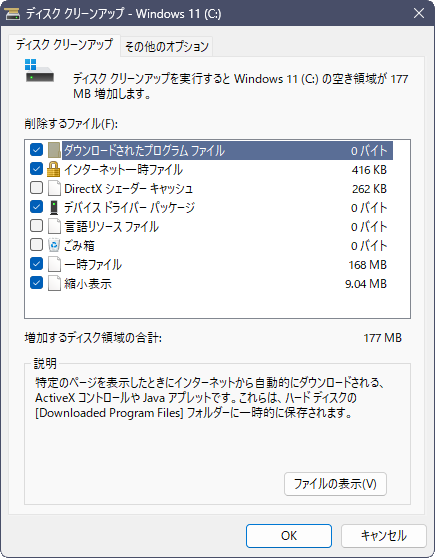This screenshot has width=435, height=558.
Task: Enable the DirectX シェーダー キャッシュ checkbox
Action: click(x=36, y=188)
